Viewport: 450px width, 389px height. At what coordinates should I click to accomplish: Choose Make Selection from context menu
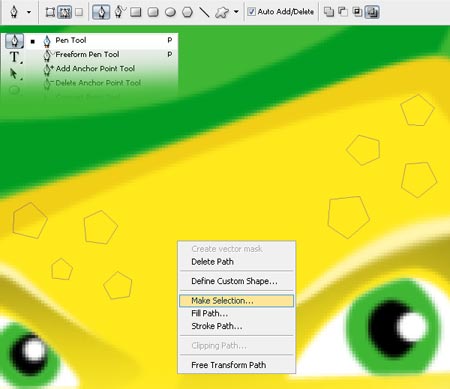point(236,301)
